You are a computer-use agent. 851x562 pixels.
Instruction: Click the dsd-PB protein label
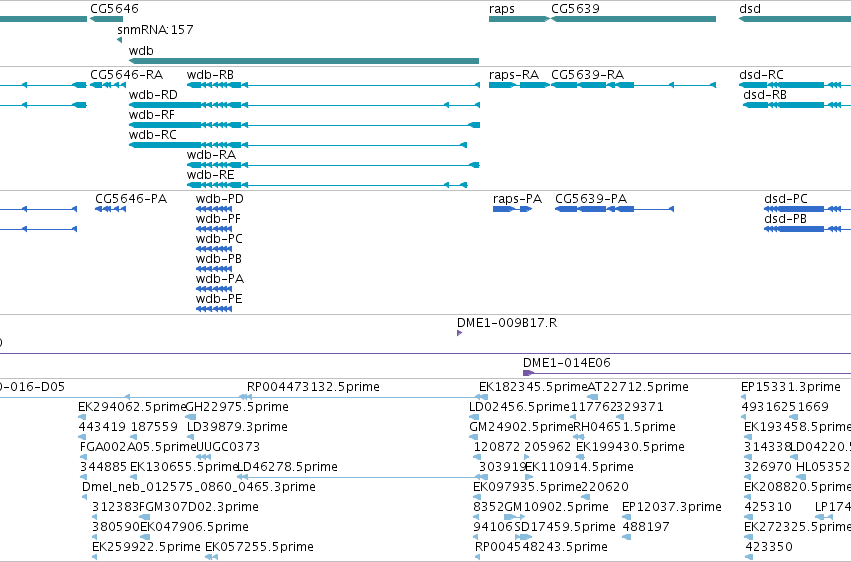point(785,219)
